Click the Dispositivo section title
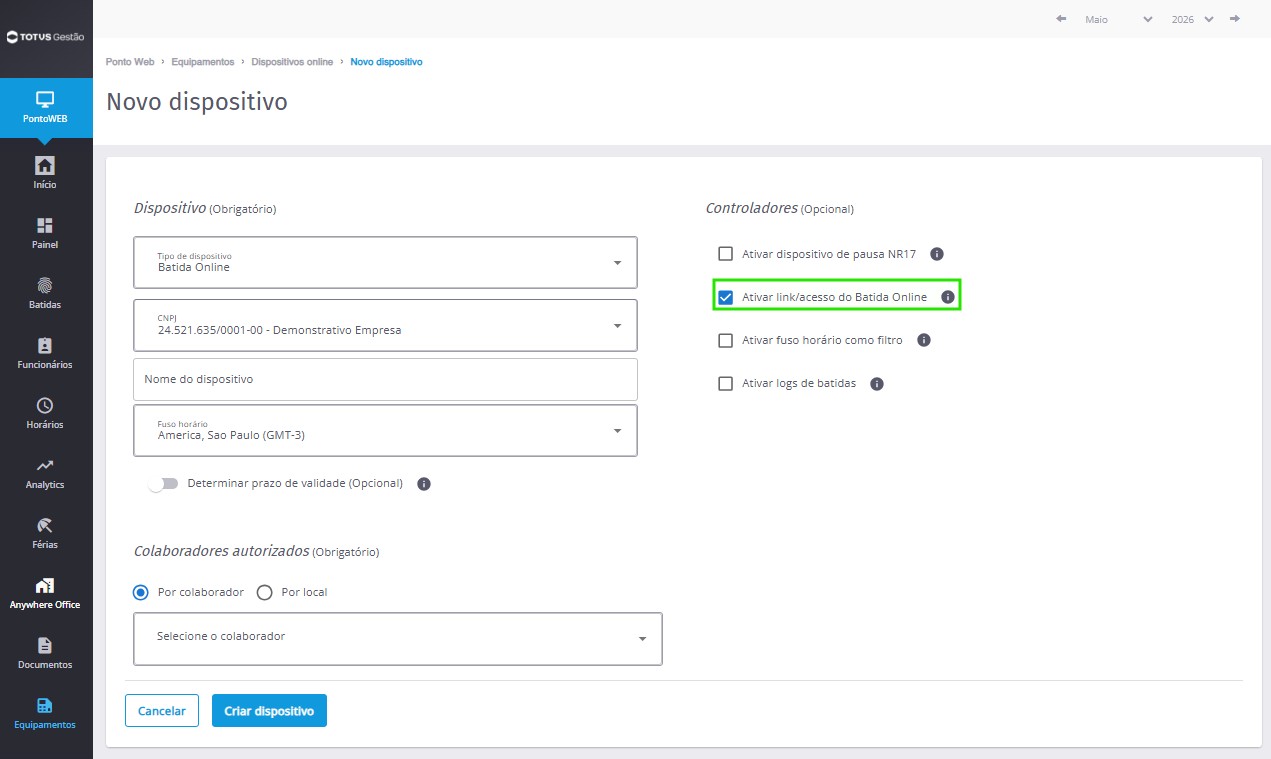The height and width of the screenshot is (759, 1271). click(x=170, y=208)
